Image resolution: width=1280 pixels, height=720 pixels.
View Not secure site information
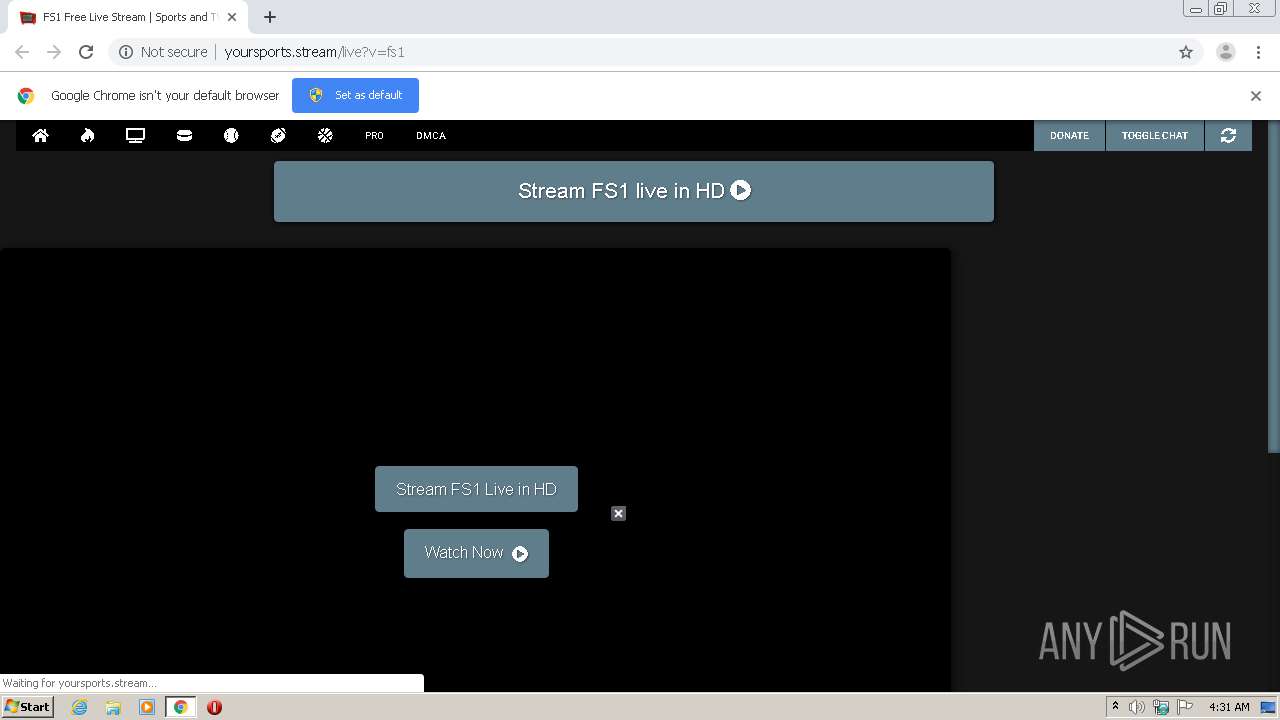coord(163,52)
